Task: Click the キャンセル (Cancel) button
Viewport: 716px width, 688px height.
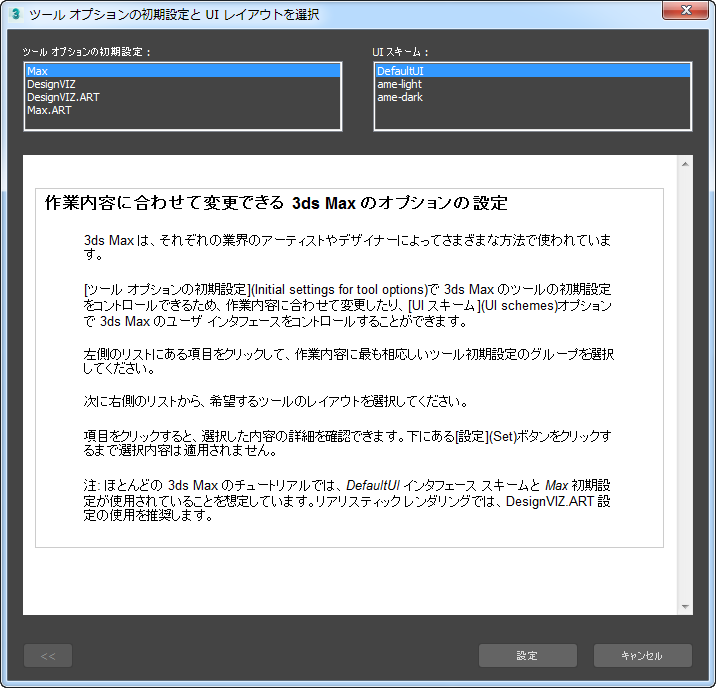Action: (642, 656)
